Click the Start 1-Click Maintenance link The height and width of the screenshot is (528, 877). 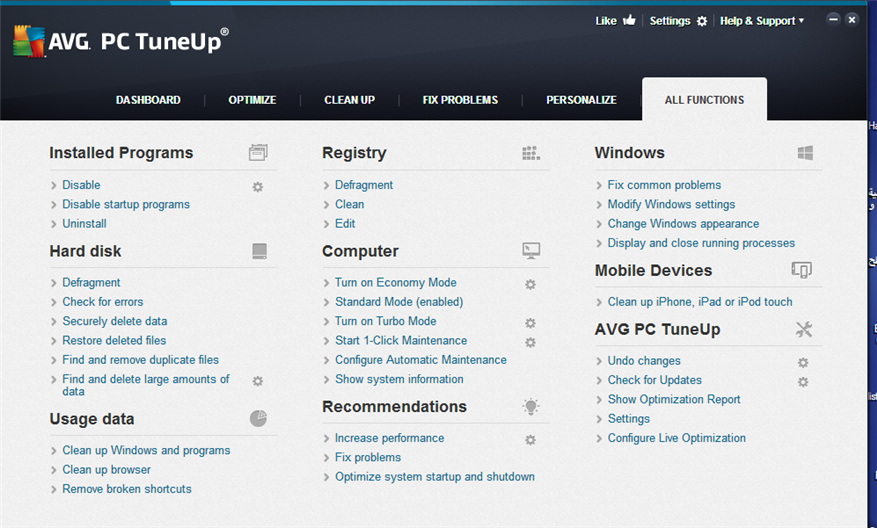click(x=400, y=340)
